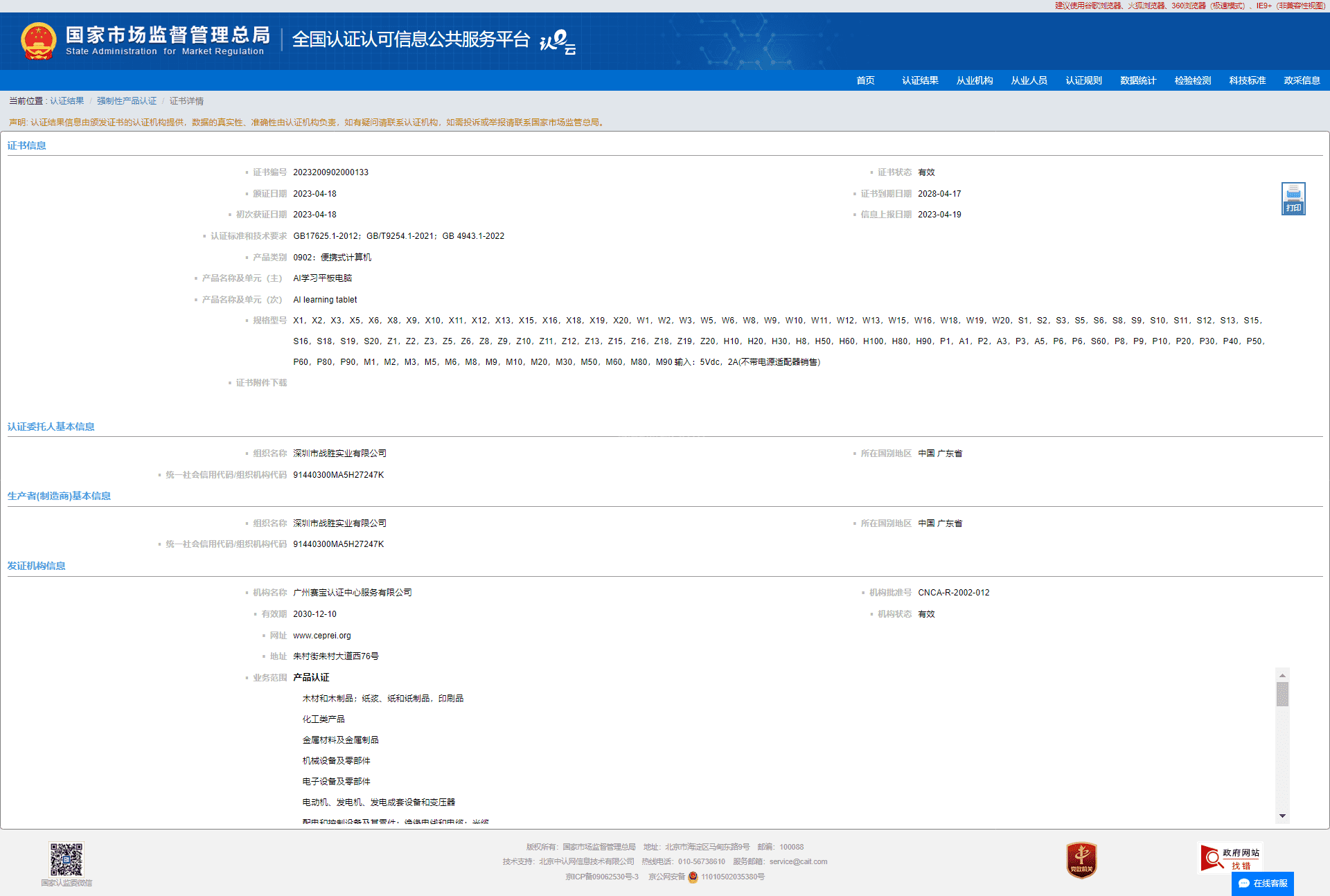Click the 证书附件下载 label

(261, 383)
